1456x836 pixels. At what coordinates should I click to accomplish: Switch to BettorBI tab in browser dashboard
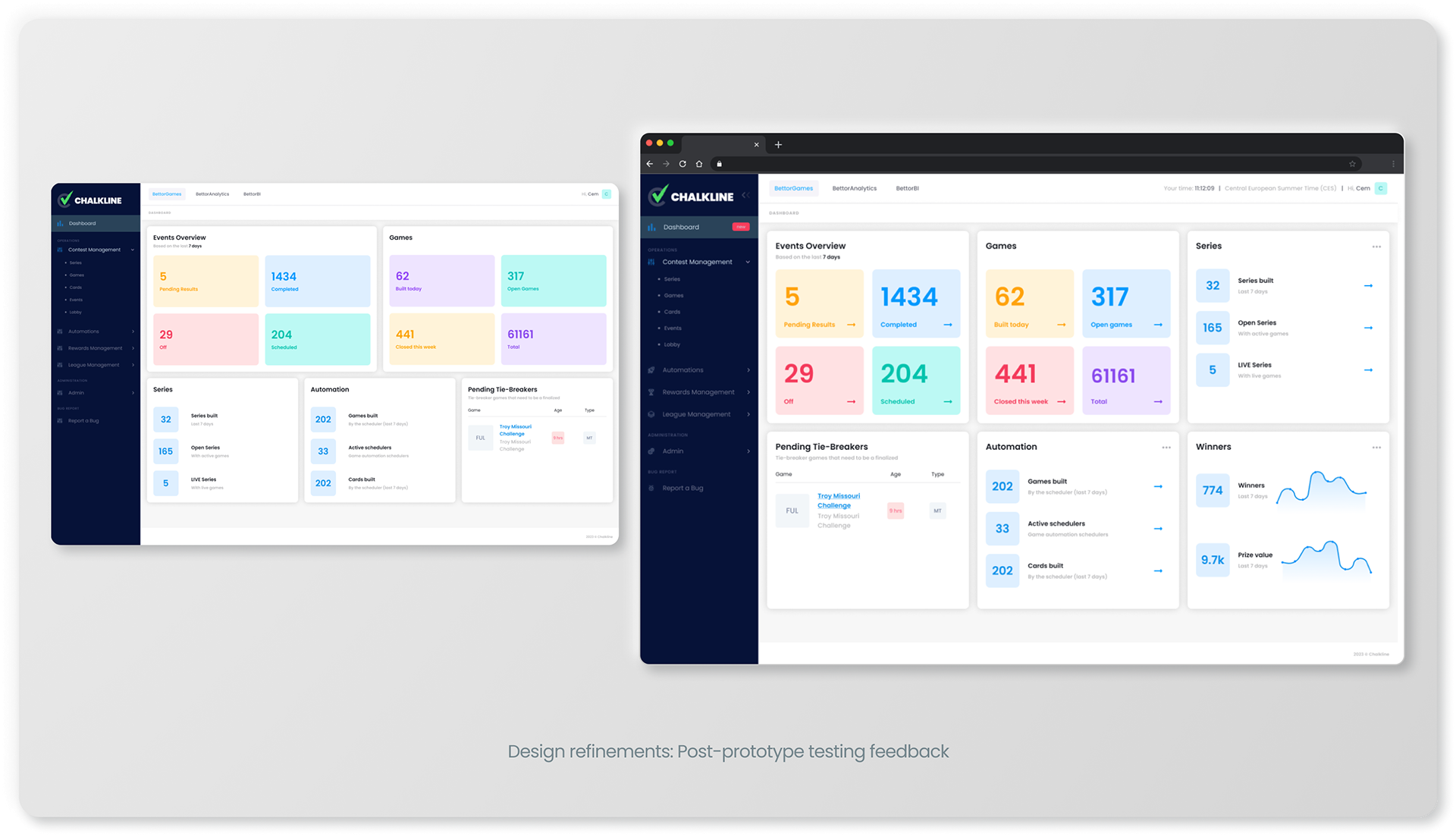[907, 188]
